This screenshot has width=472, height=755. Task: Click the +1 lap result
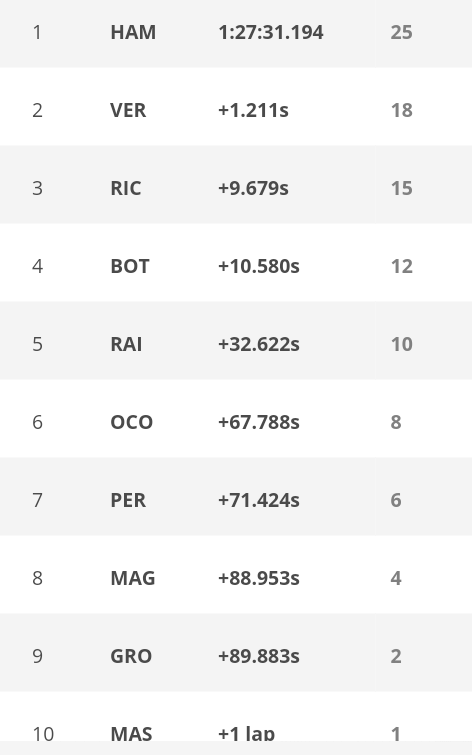coord(247,734)
